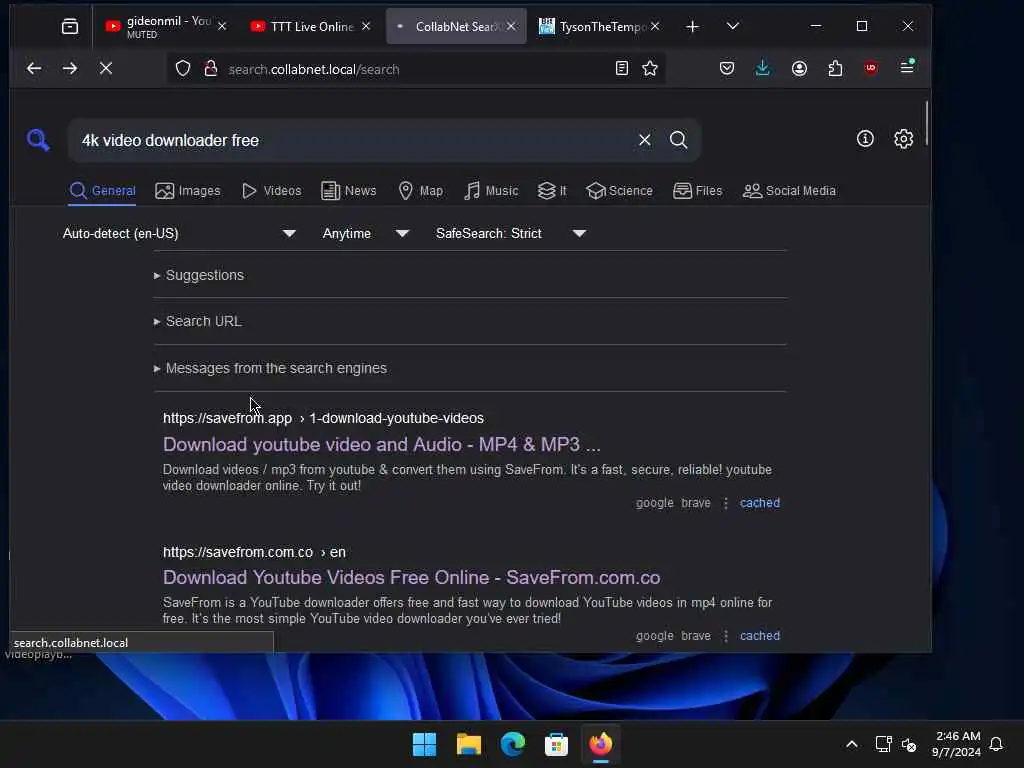Submit search with magnifier button
The image size is (1024, 768).
click(679, 140)
